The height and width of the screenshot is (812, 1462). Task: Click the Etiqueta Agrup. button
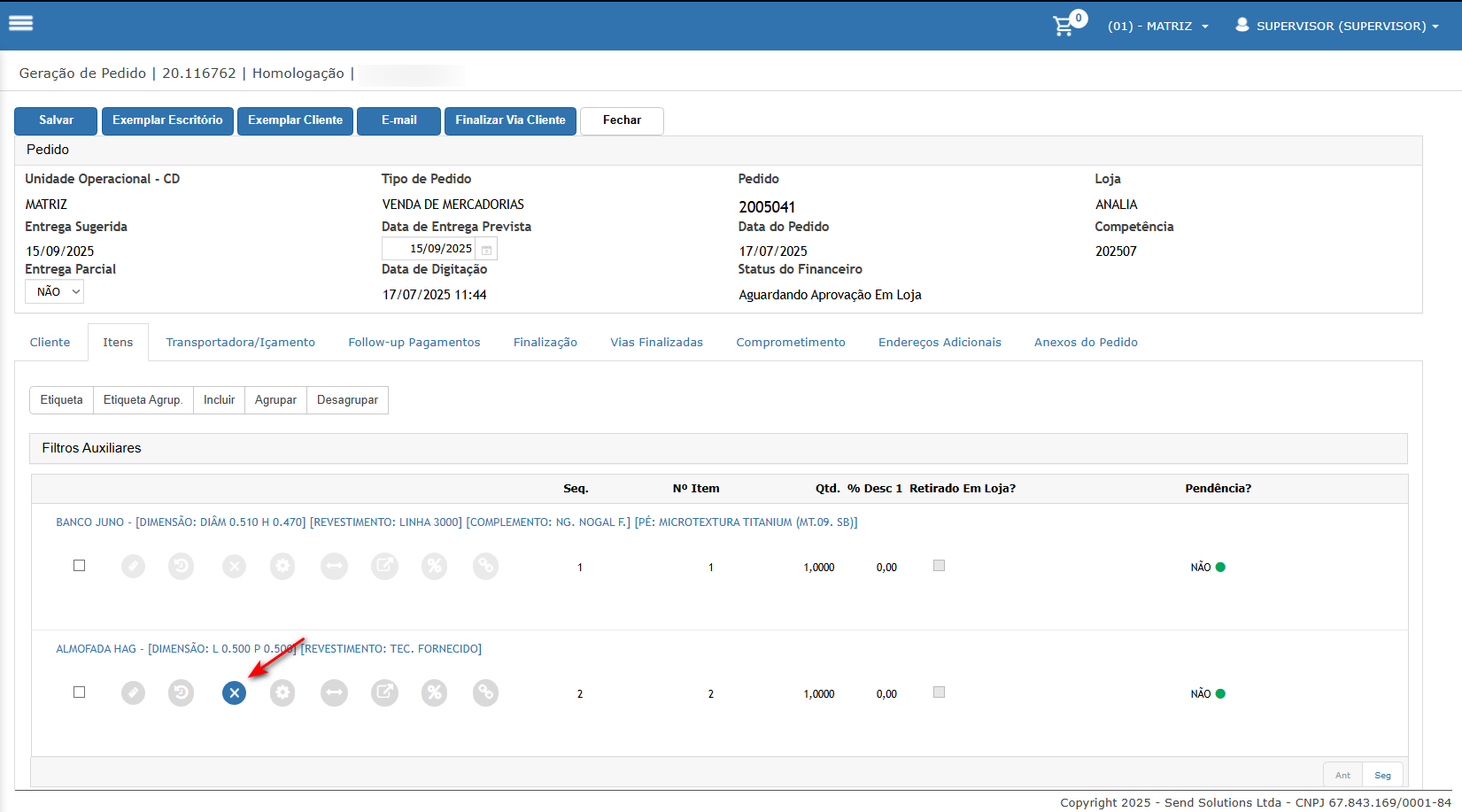tap(143, 400)
